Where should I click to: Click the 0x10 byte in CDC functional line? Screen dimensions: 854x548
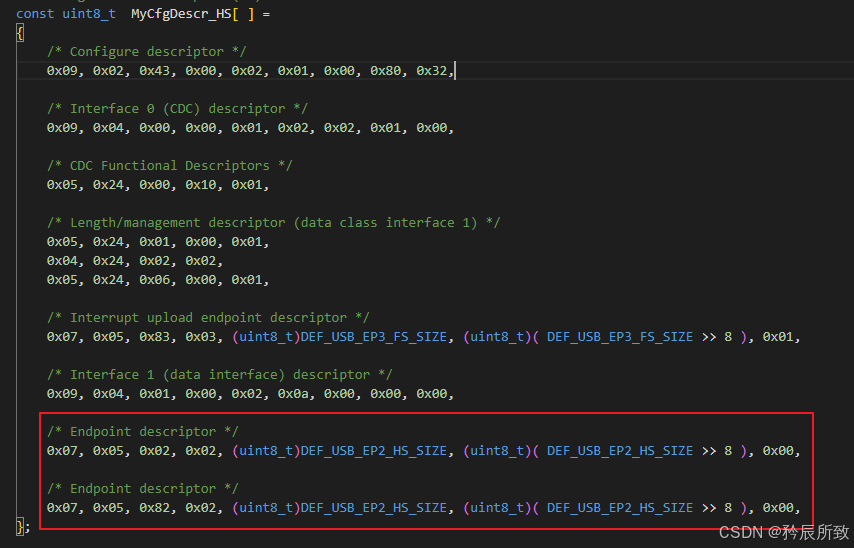[x=201, y=185]
